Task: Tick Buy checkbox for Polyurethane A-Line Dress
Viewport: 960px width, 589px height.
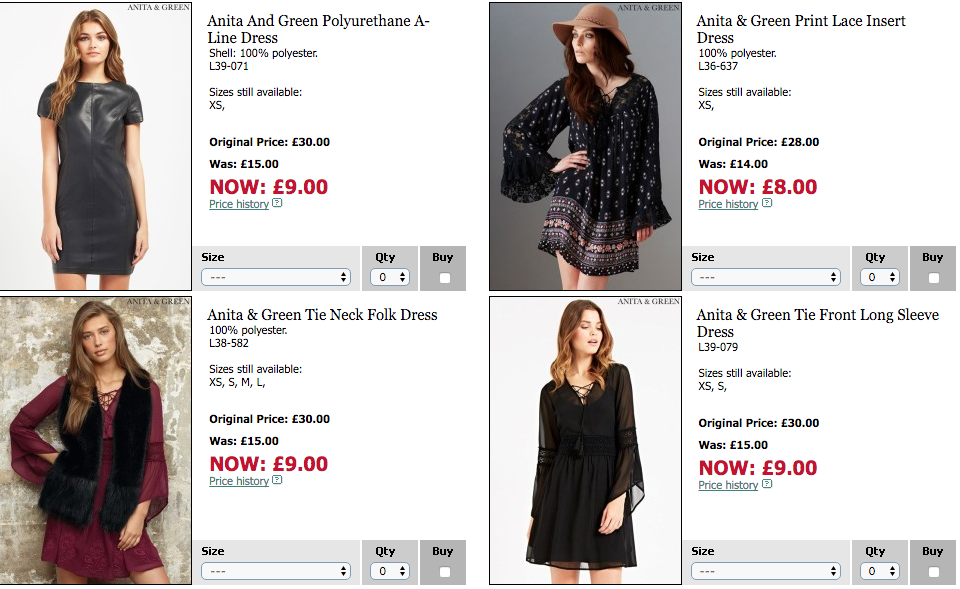Action: (444, 278)
